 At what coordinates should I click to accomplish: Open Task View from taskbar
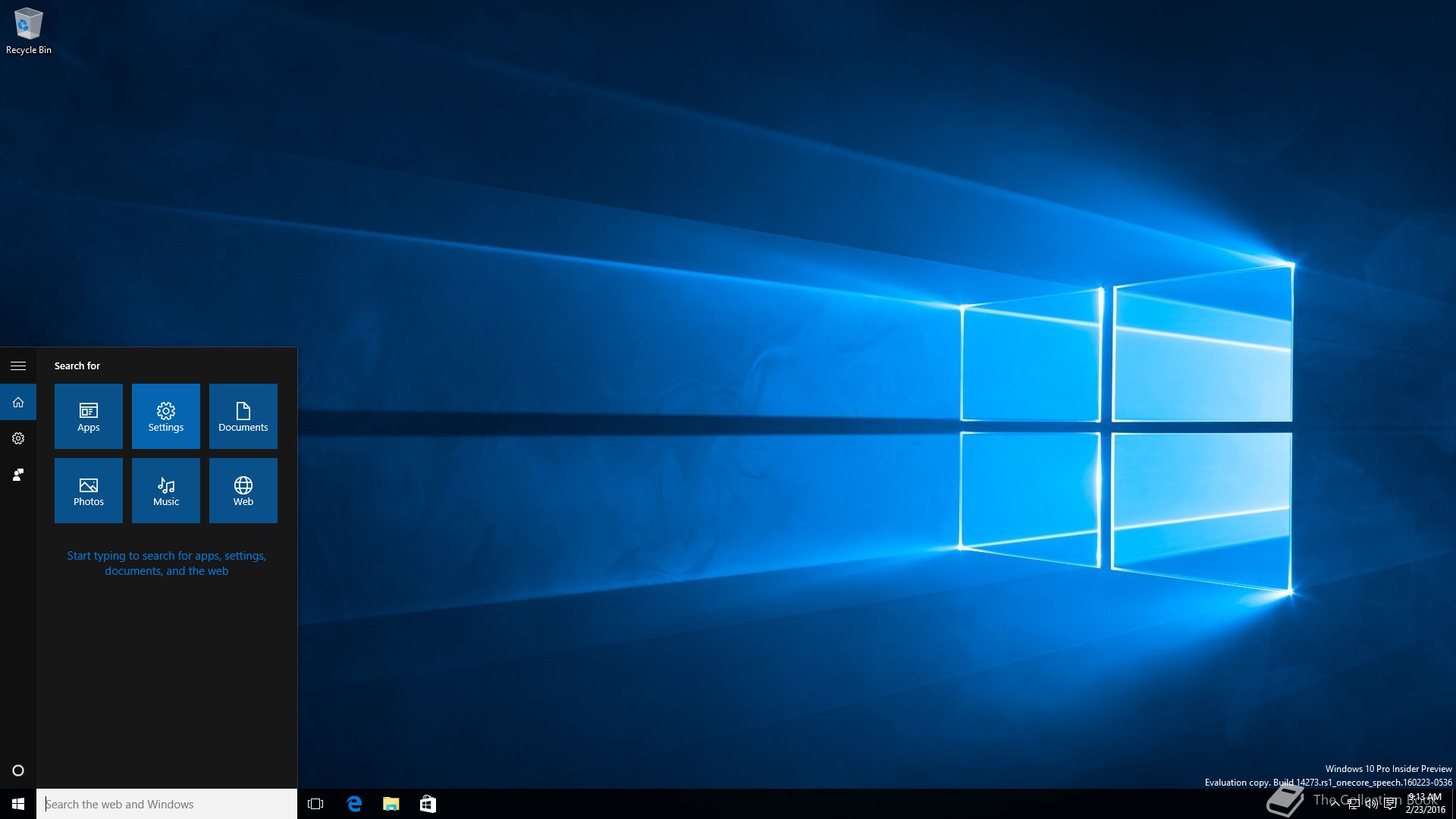[x=315, y=804]
